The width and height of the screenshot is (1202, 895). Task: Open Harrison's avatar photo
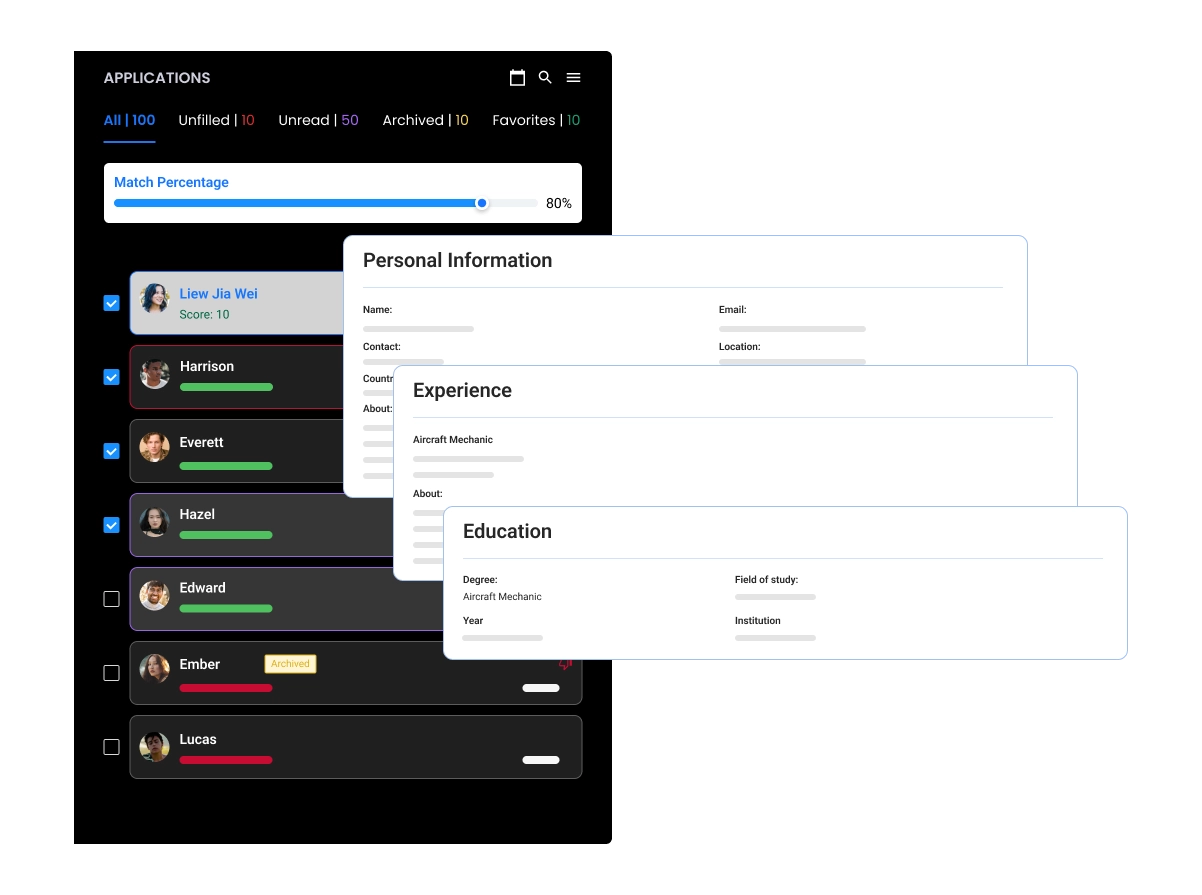[154, 374]
